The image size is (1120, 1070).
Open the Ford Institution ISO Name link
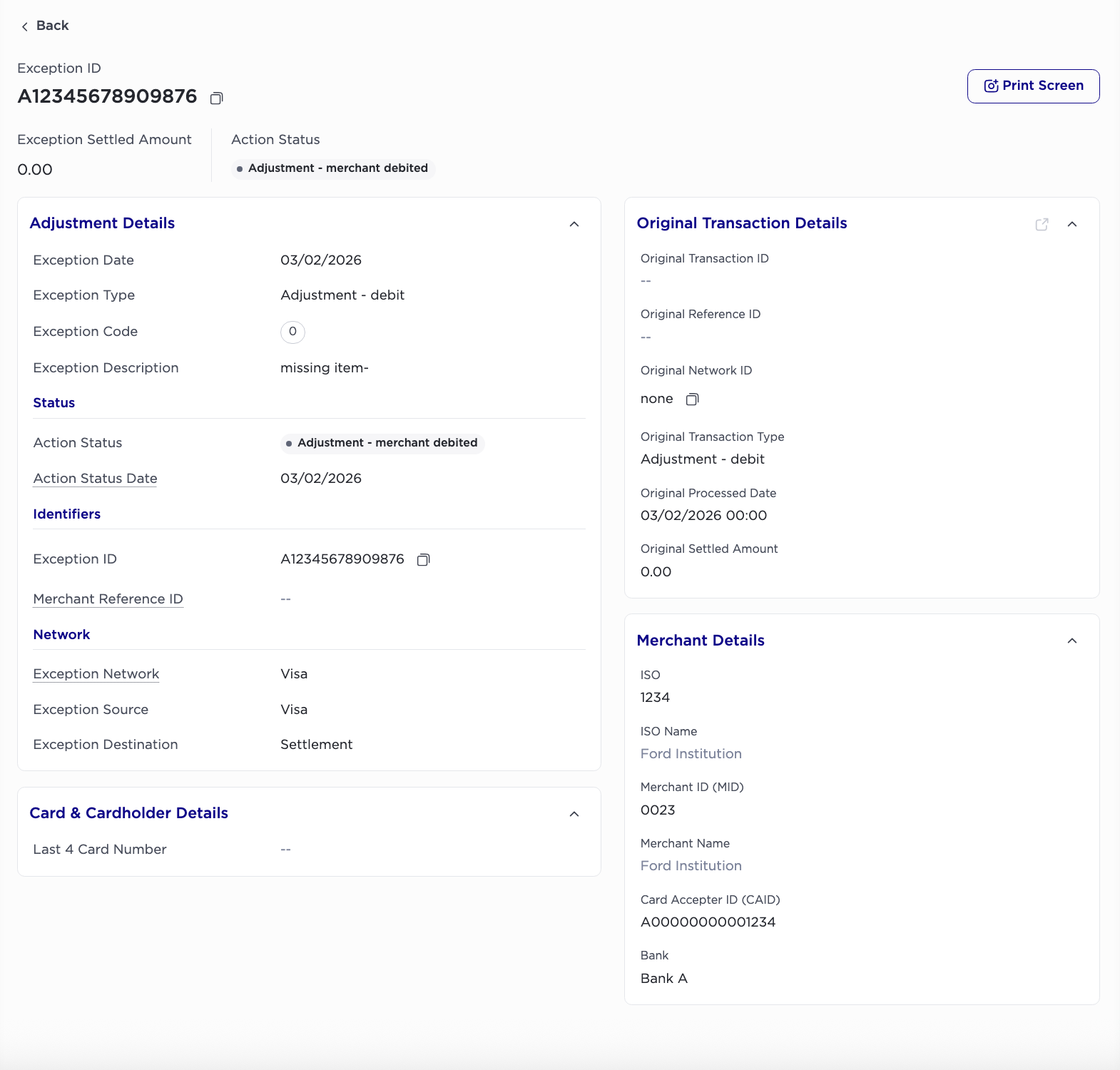691,754
